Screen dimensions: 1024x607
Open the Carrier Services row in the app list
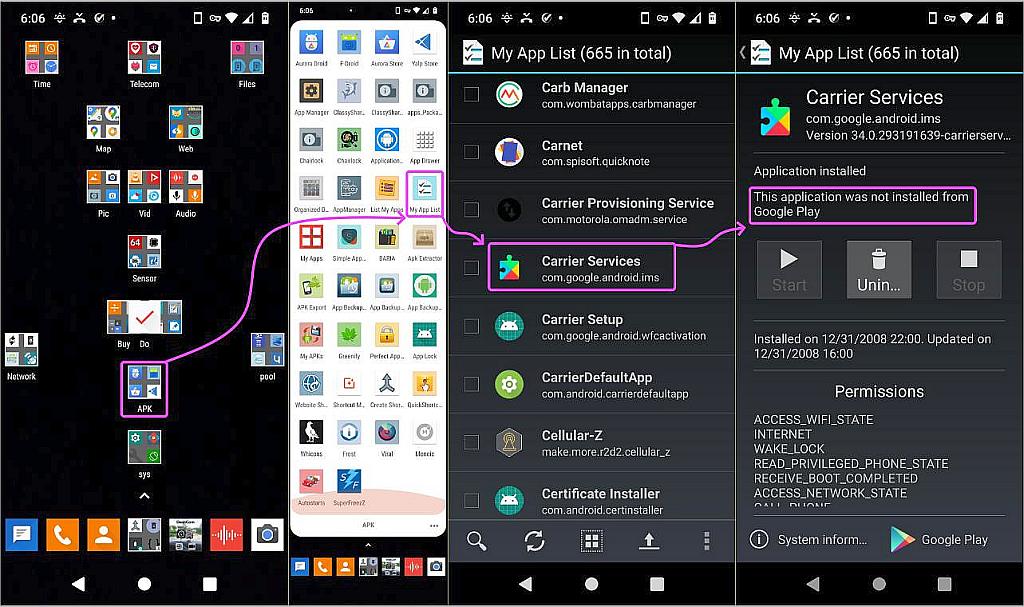click(x=592, y=268)
